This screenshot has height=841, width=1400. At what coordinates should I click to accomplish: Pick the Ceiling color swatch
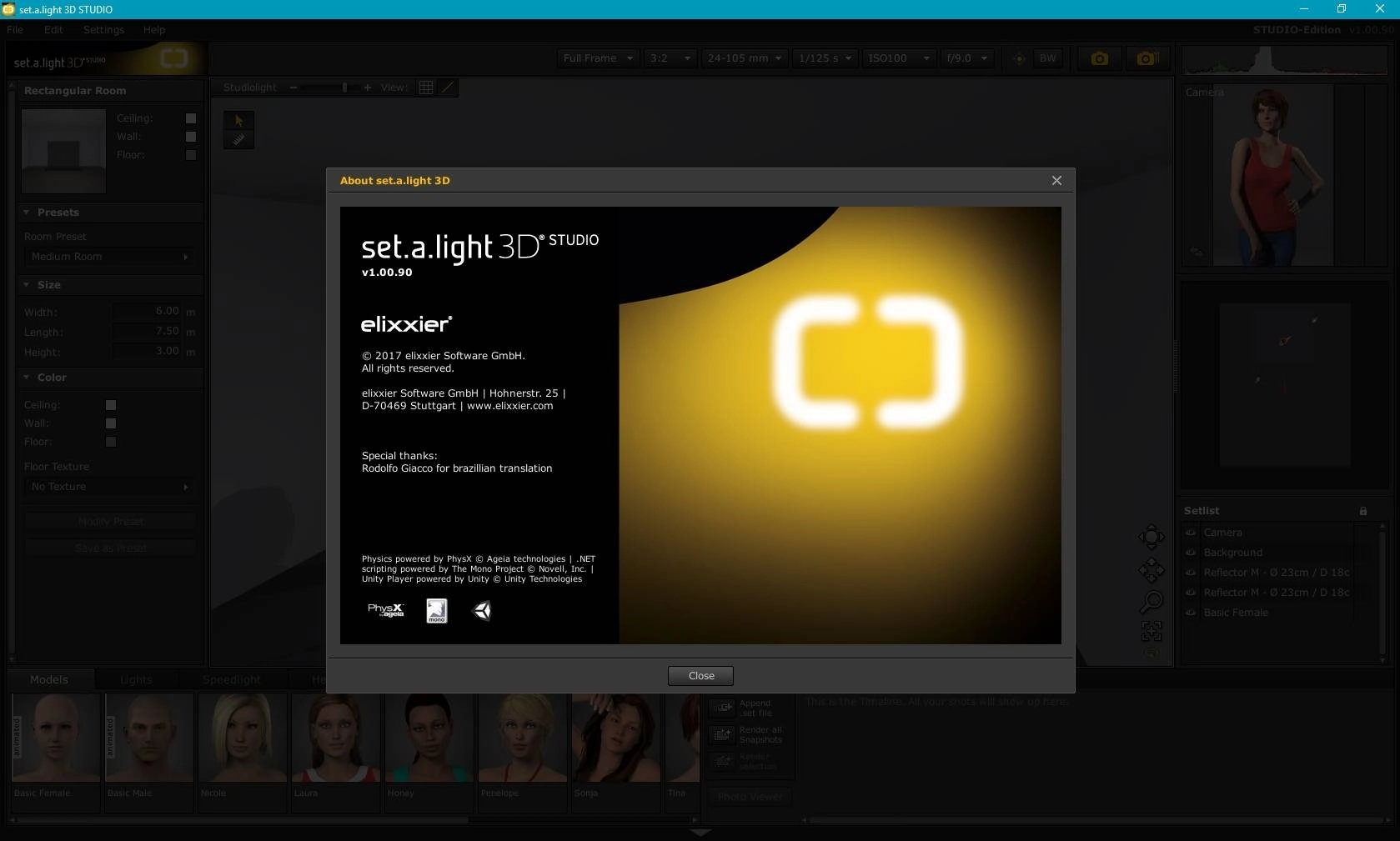pyautogui.click(x=111, y=405)
